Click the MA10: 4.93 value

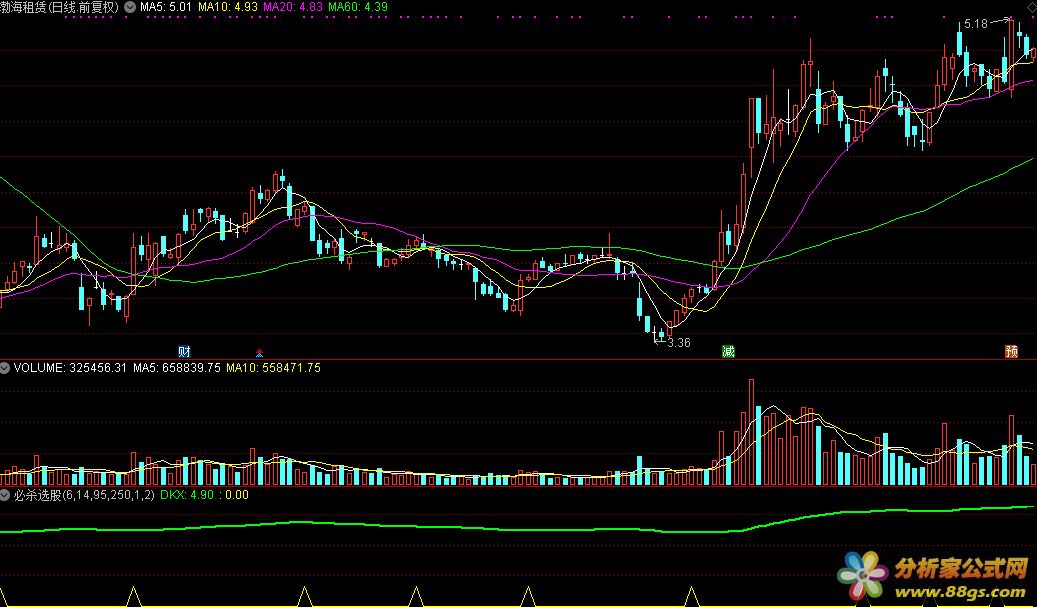[228, 7]
